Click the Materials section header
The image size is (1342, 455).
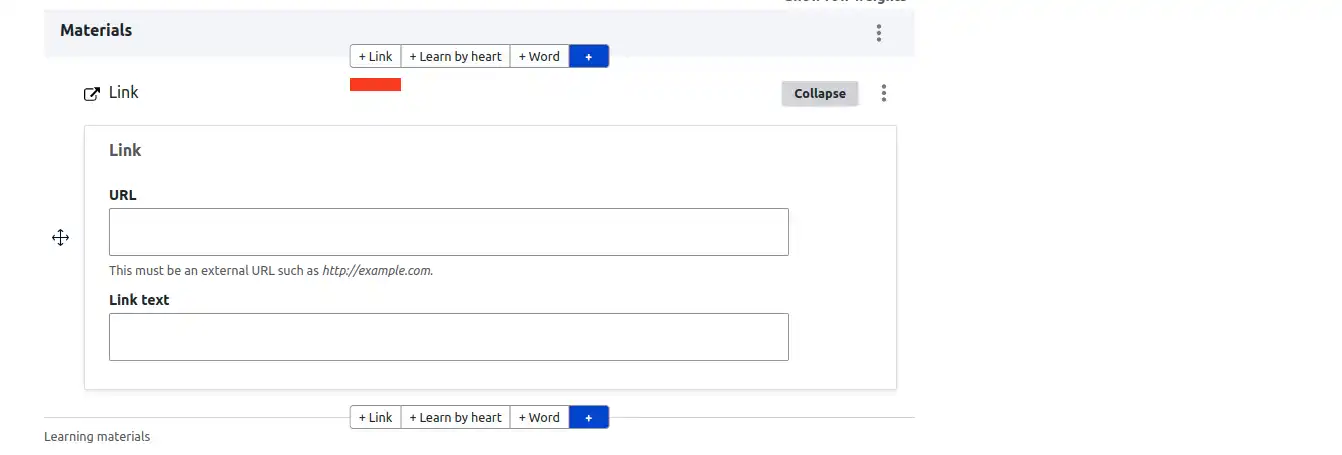tap(96, 31)
